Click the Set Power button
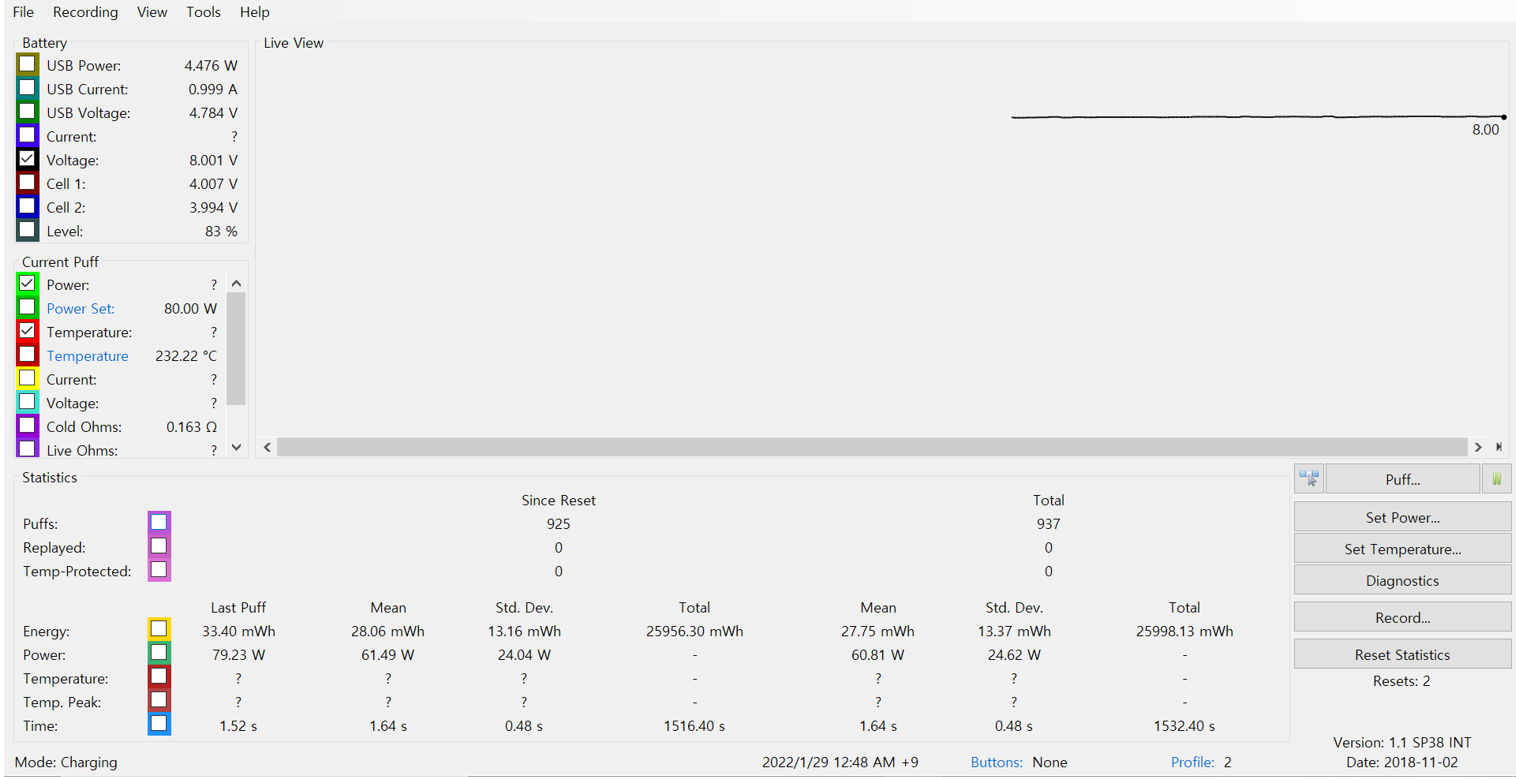The image size is (1516, 777). pyautogui.click(x=1402, y=518)
